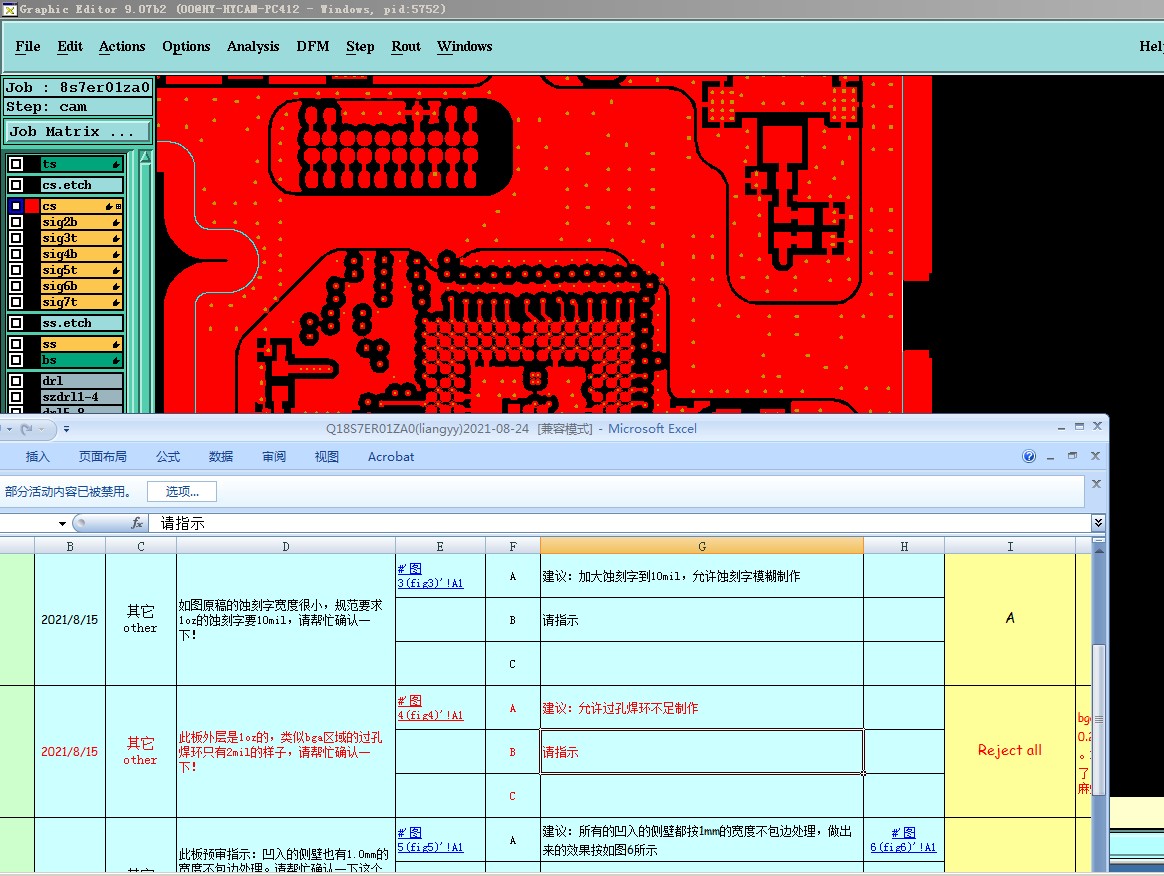Click the Job Matrix button
Image resolution: width=1164 pixels, height=876 pixels.
[x=78, y=131]
